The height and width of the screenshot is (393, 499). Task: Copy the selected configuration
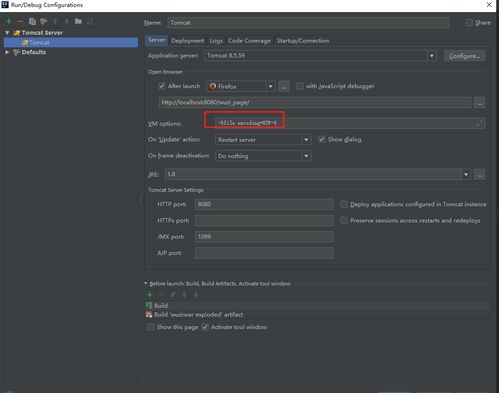(x=32, y=21)
